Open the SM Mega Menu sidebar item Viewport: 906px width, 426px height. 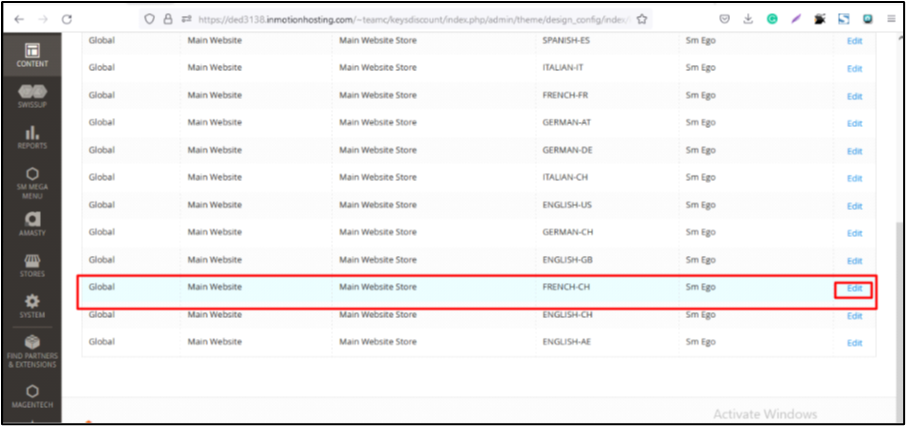pyautogui.click(x=32, y=180)
